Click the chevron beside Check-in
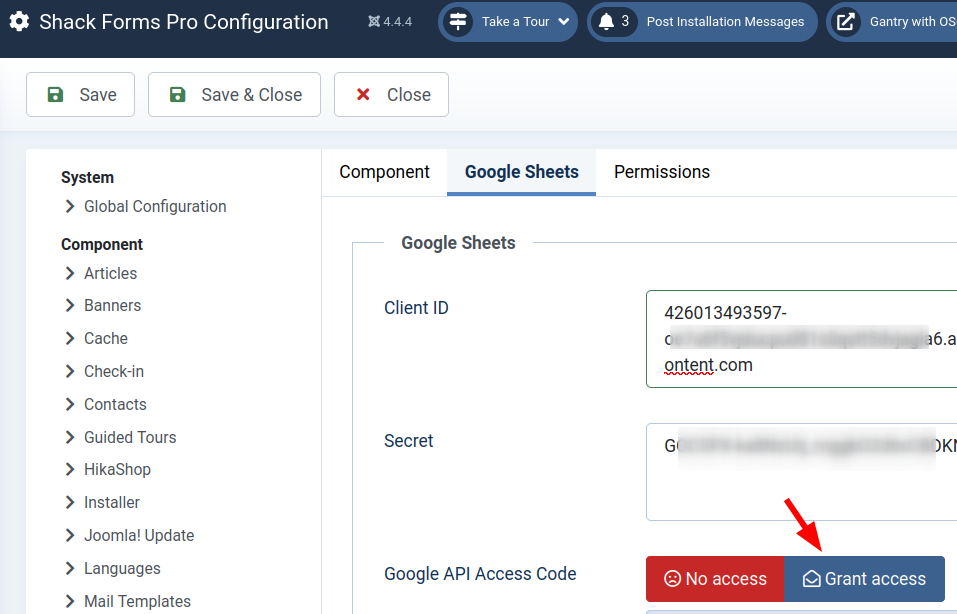This screenshot has height=614, width=957. point(70,371)
